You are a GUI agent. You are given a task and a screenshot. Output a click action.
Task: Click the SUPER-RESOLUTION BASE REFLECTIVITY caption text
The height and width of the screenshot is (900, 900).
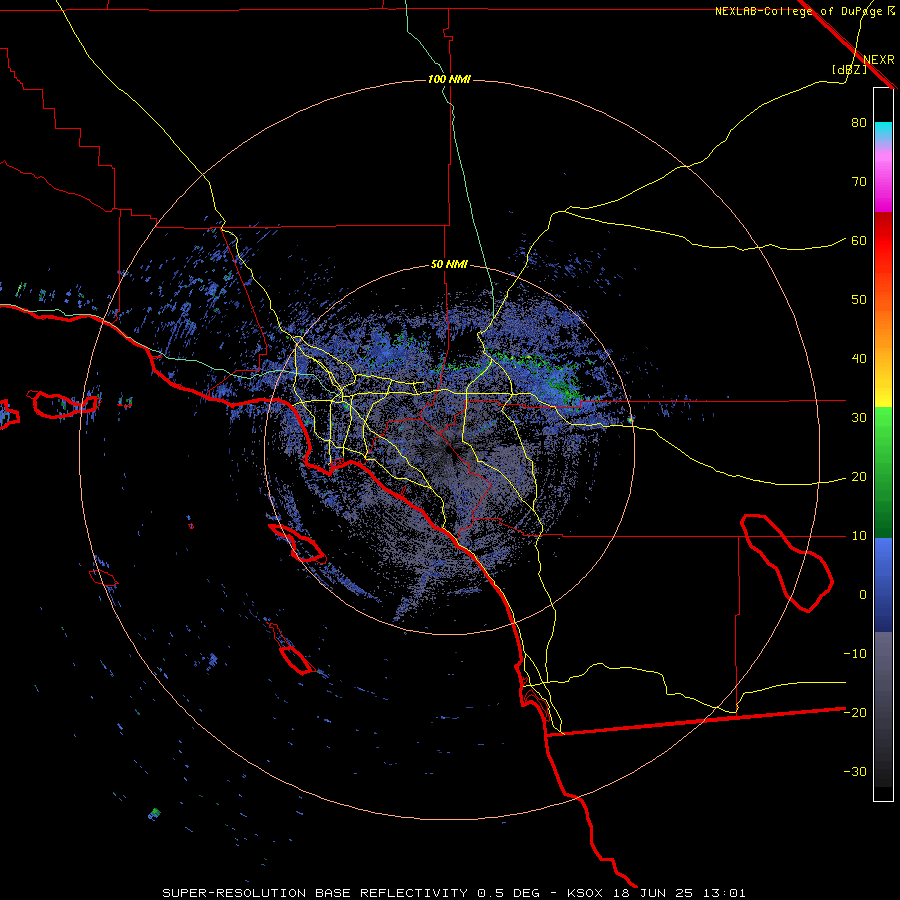(315, 893)
